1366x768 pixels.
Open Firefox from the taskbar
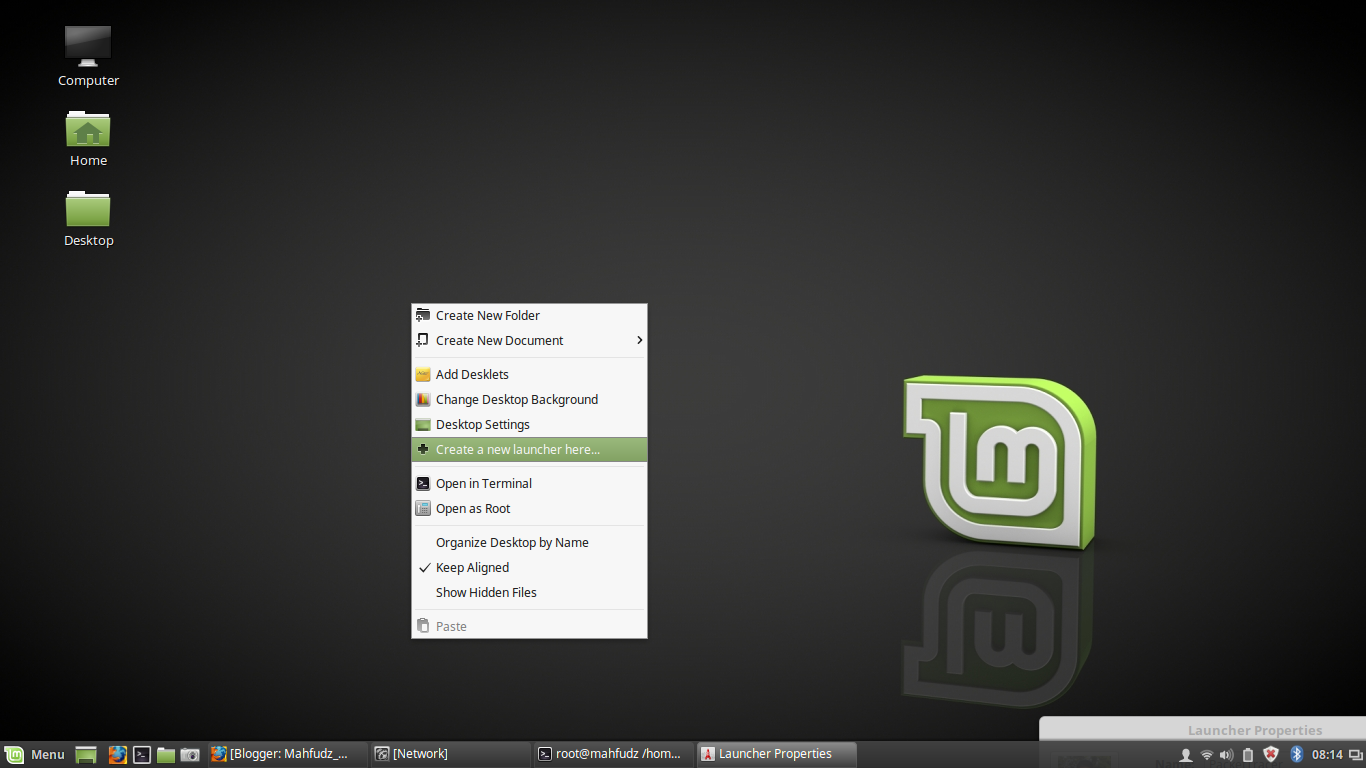118,754
